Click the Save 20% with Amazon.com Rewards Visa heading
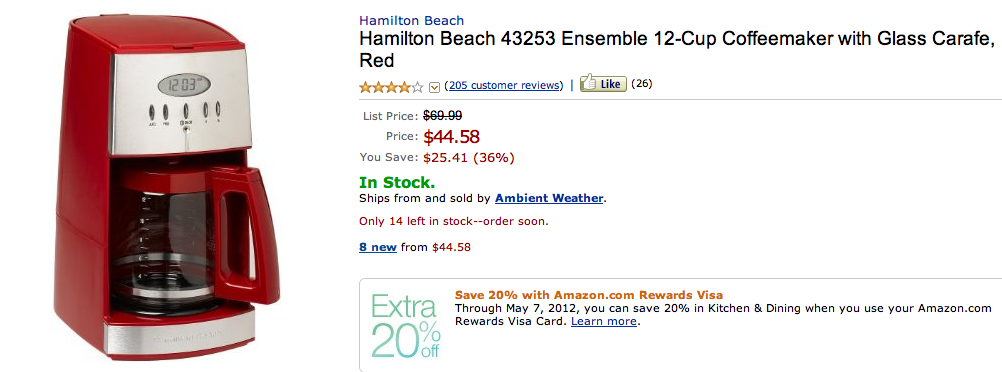1002x372 pixels. pyautogui.click(x=589, y=295)
